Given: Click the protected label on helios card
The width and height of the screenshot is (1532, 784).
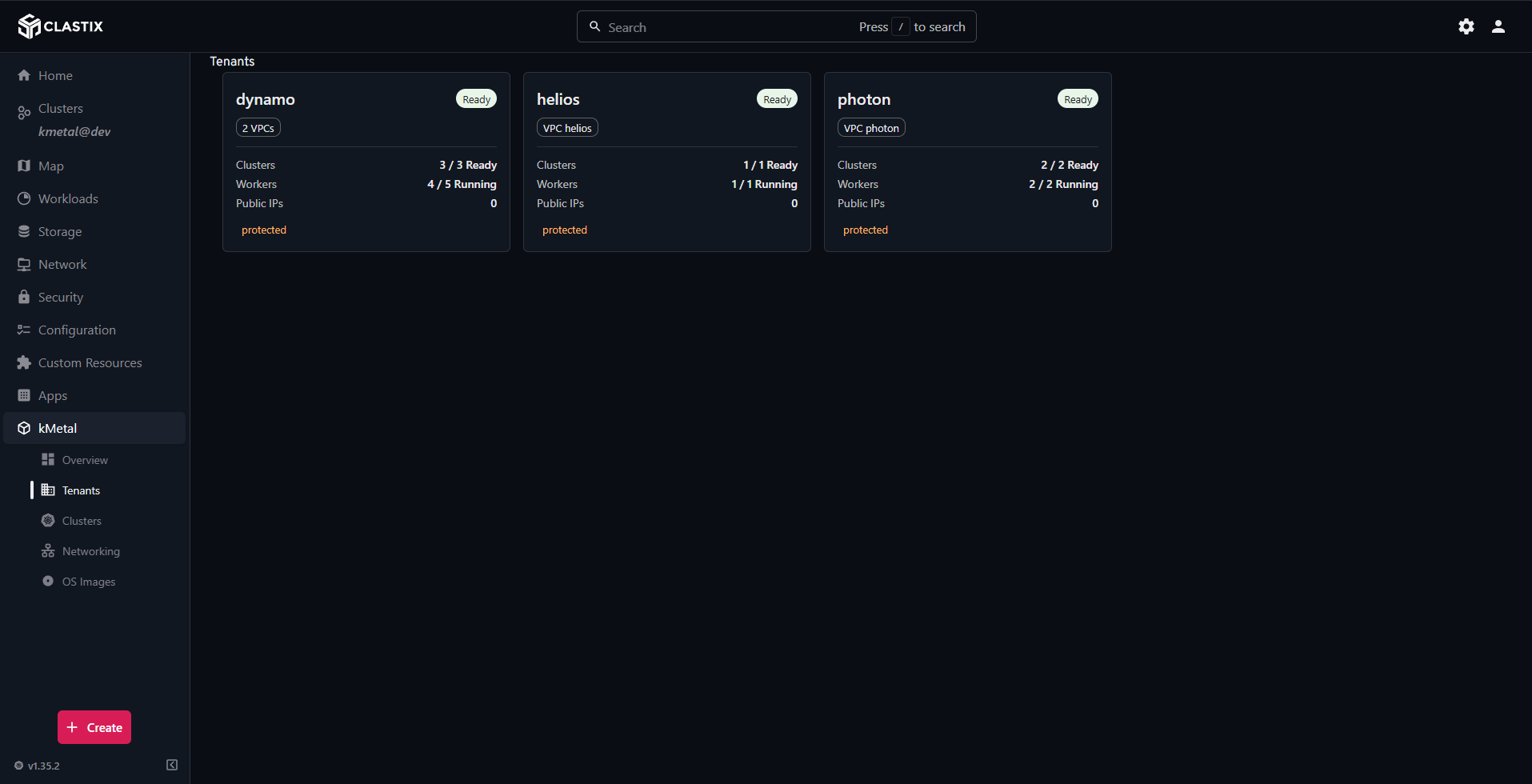Looking at the screenshot, I should pos(565,230).
